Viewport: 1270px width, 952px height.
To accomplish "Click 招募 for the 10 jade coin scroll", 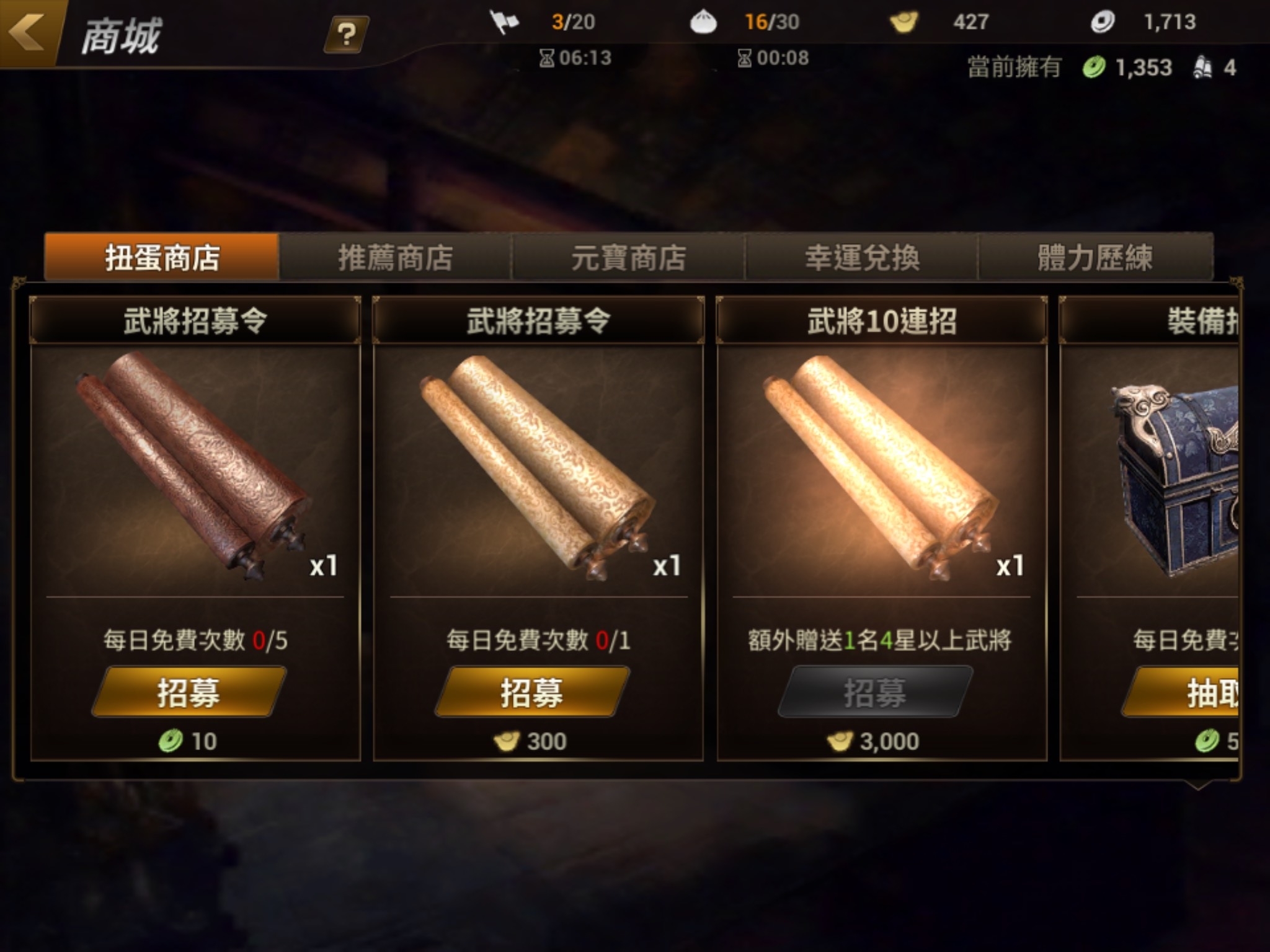I will click(x=189, y=692).
